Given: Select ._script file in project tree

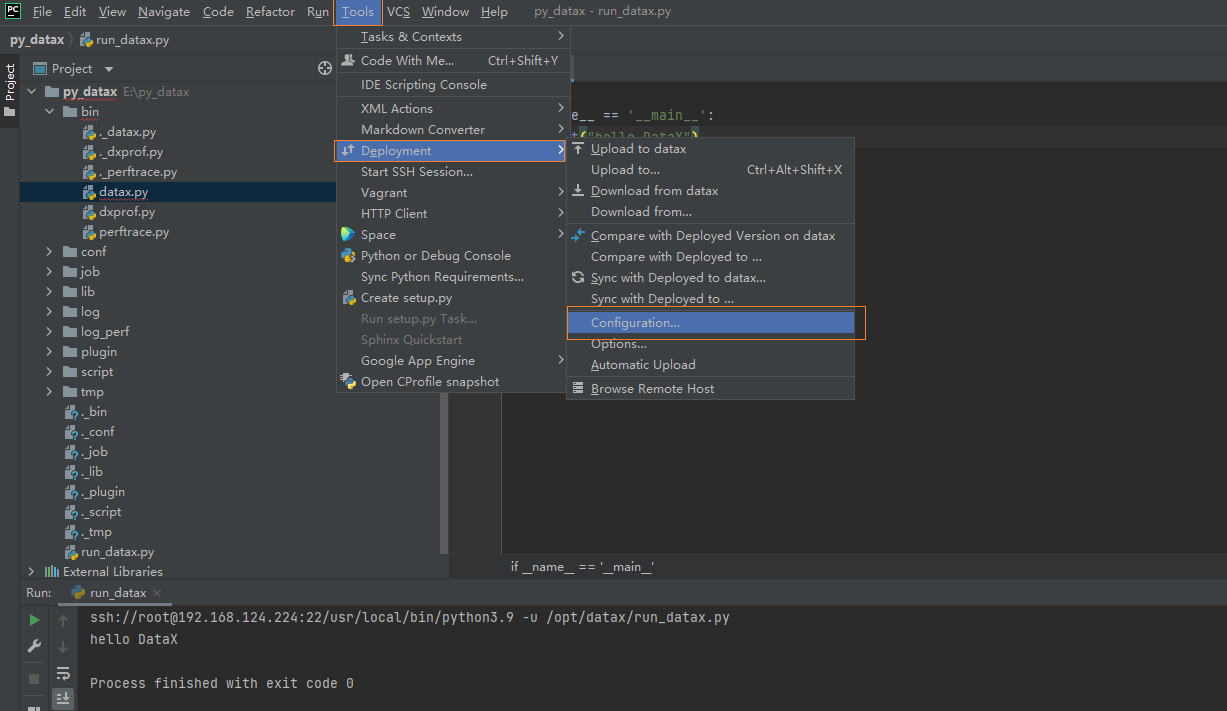Looking at the screenshot, I should click(101, 512).
